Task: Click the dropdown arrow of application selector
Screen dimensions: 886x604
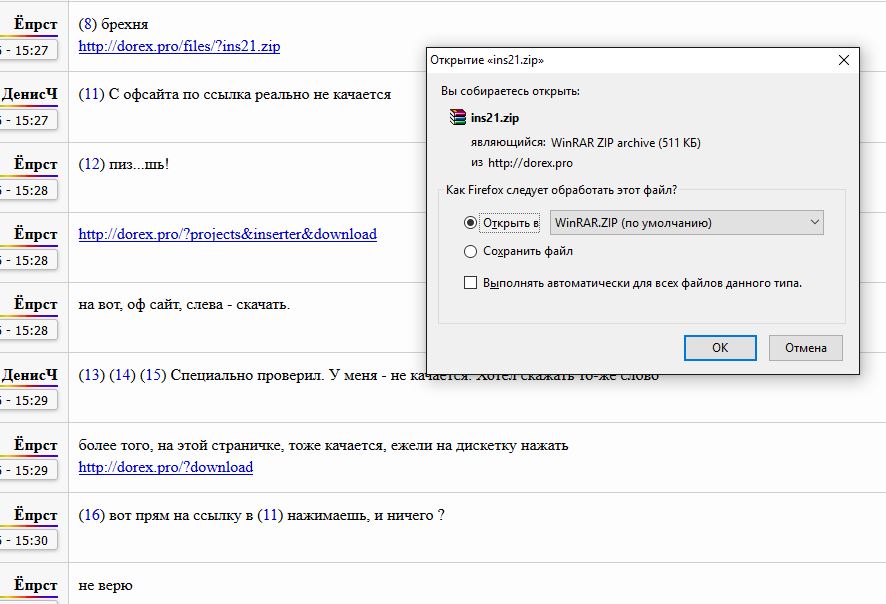Action: click(x=814, y=222)
